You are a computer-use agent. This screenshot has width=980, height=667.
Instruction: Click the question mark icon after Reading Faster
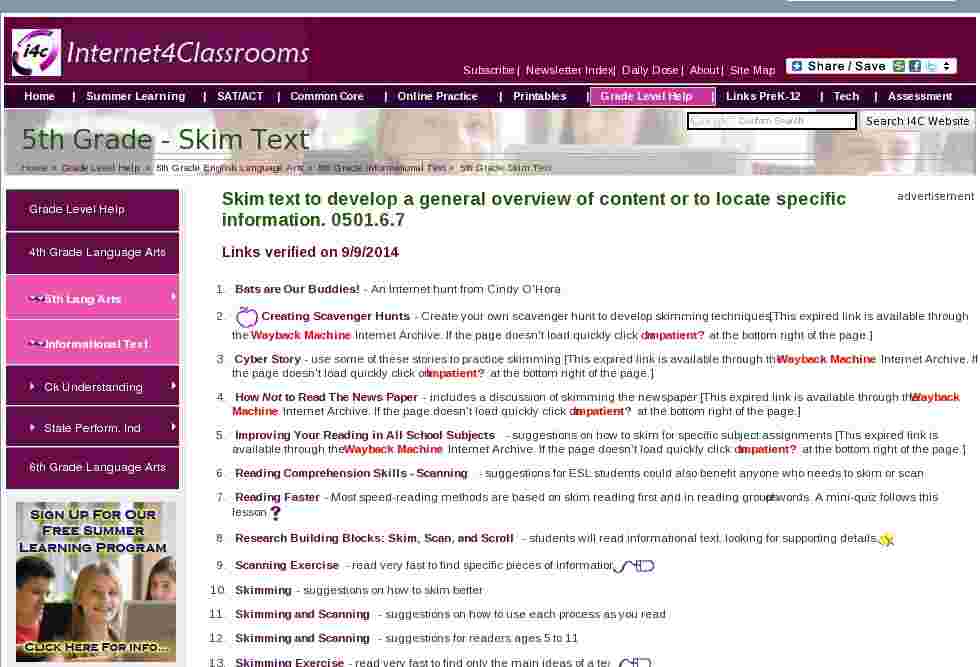(x=275, y=513)
